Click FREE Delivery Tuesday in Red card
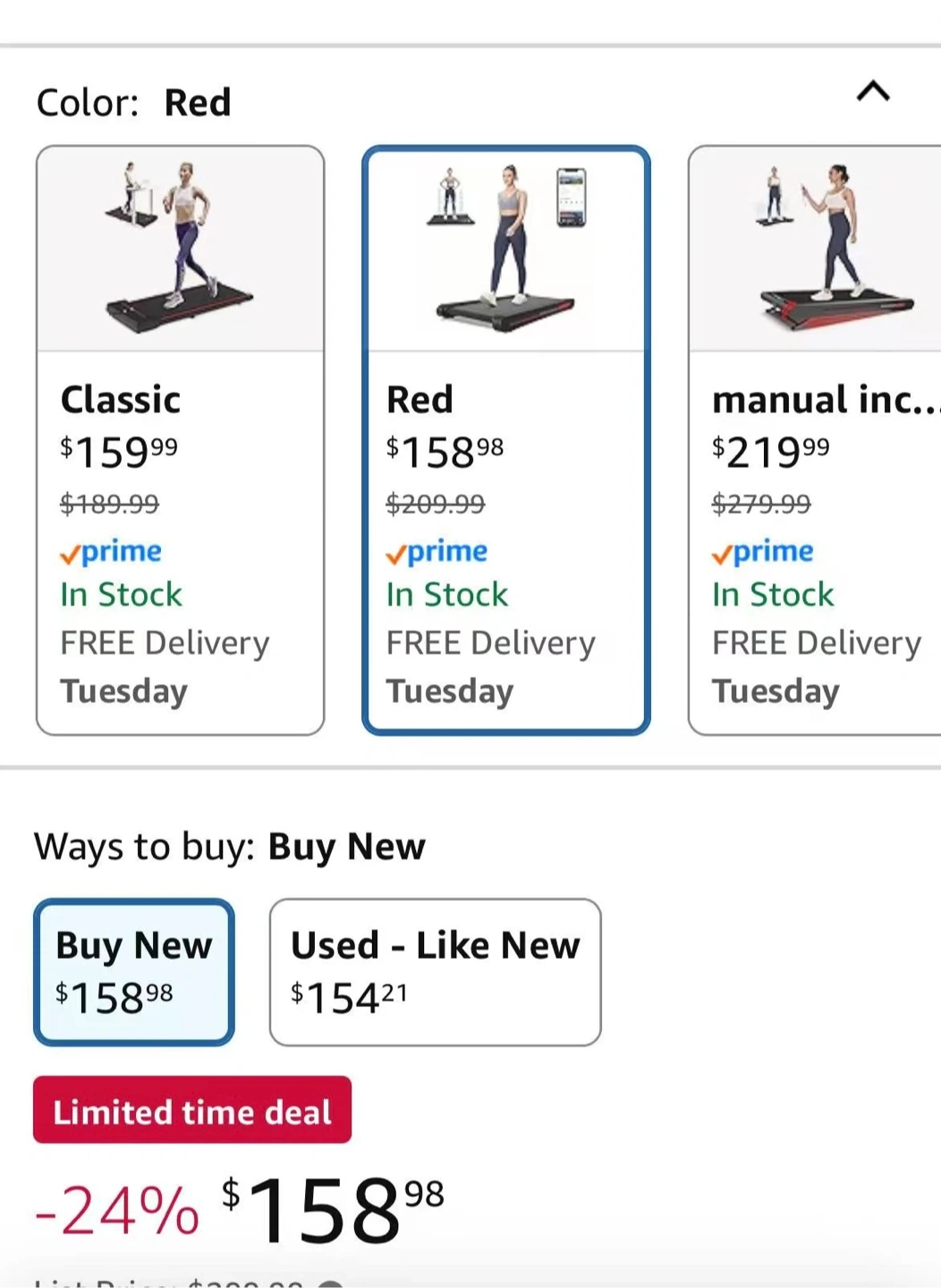 (490, 666)
